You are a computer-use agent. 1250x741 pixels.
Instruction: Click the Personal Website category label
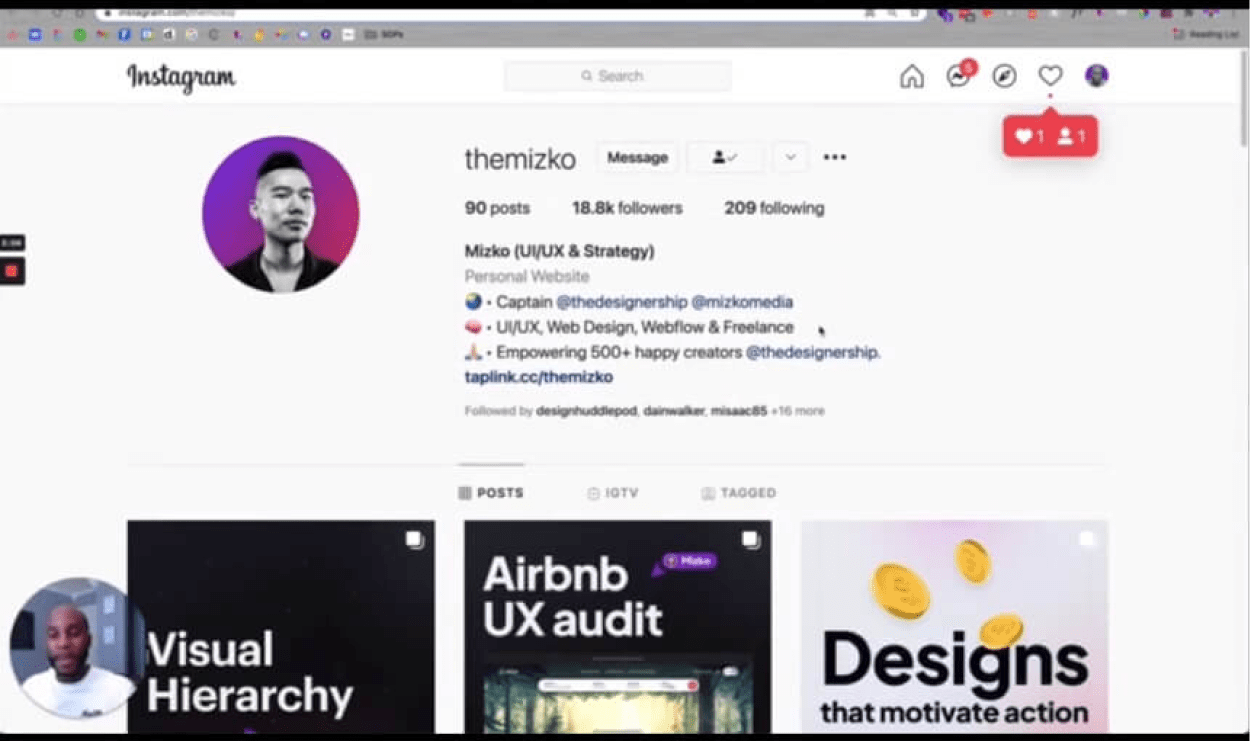coord(527,276)
